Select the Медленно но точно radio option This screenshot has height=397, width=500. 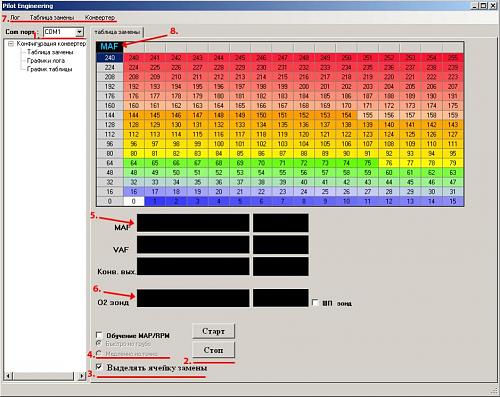click(x=99, y=353)
